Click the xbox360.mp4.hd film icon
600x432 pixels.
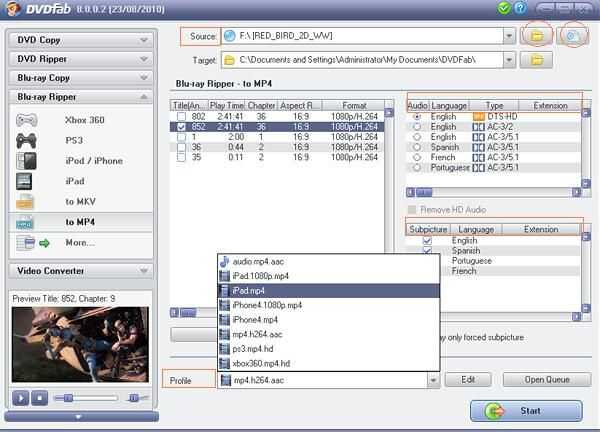pyautogui.click(x=225, y=364)
